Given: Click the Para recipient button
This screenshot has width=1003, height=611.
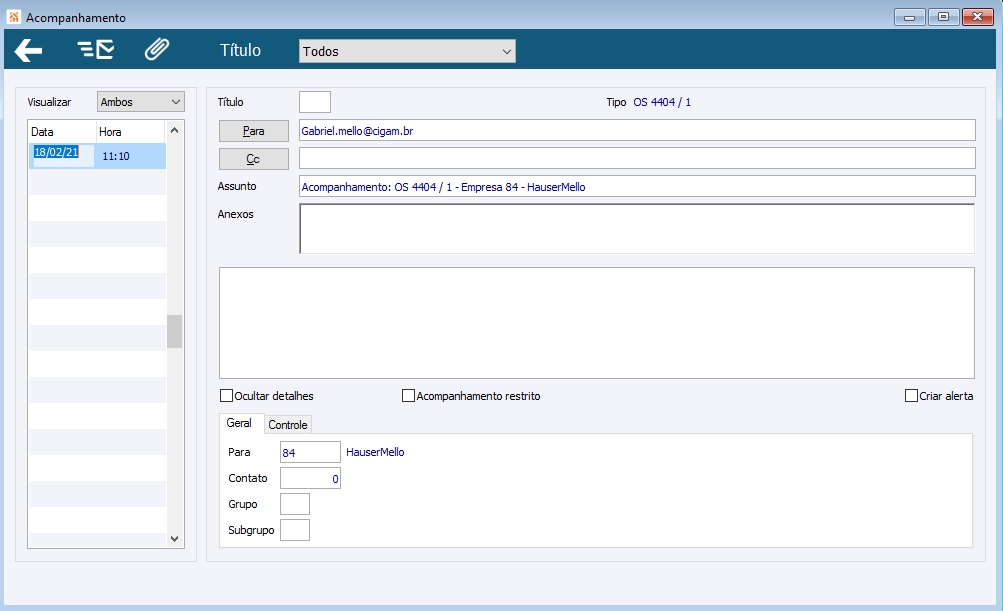Looking at the screenshot, I should [254, 131].
